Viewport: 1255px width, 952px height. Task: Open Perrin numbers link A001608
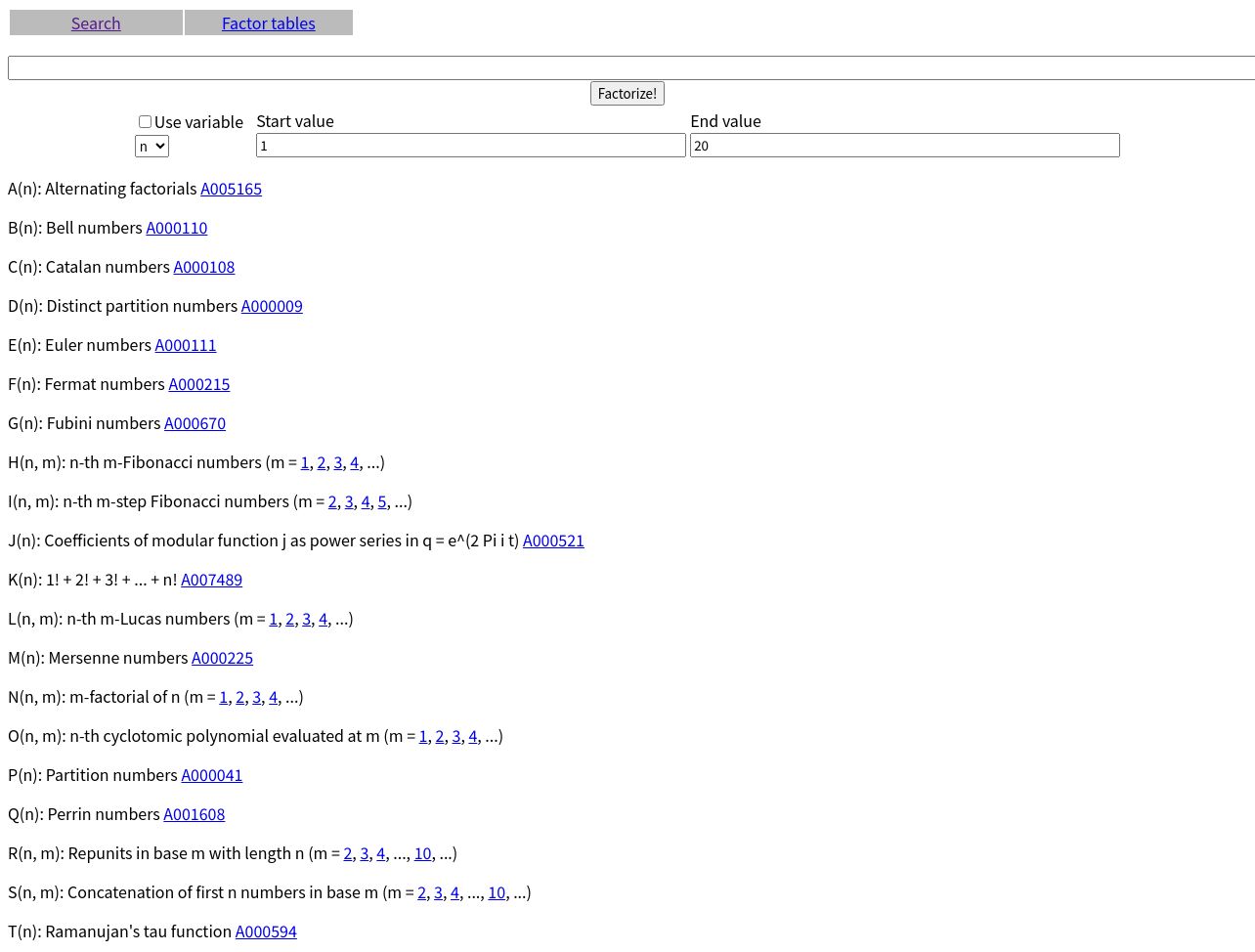(x=195, y=814)
